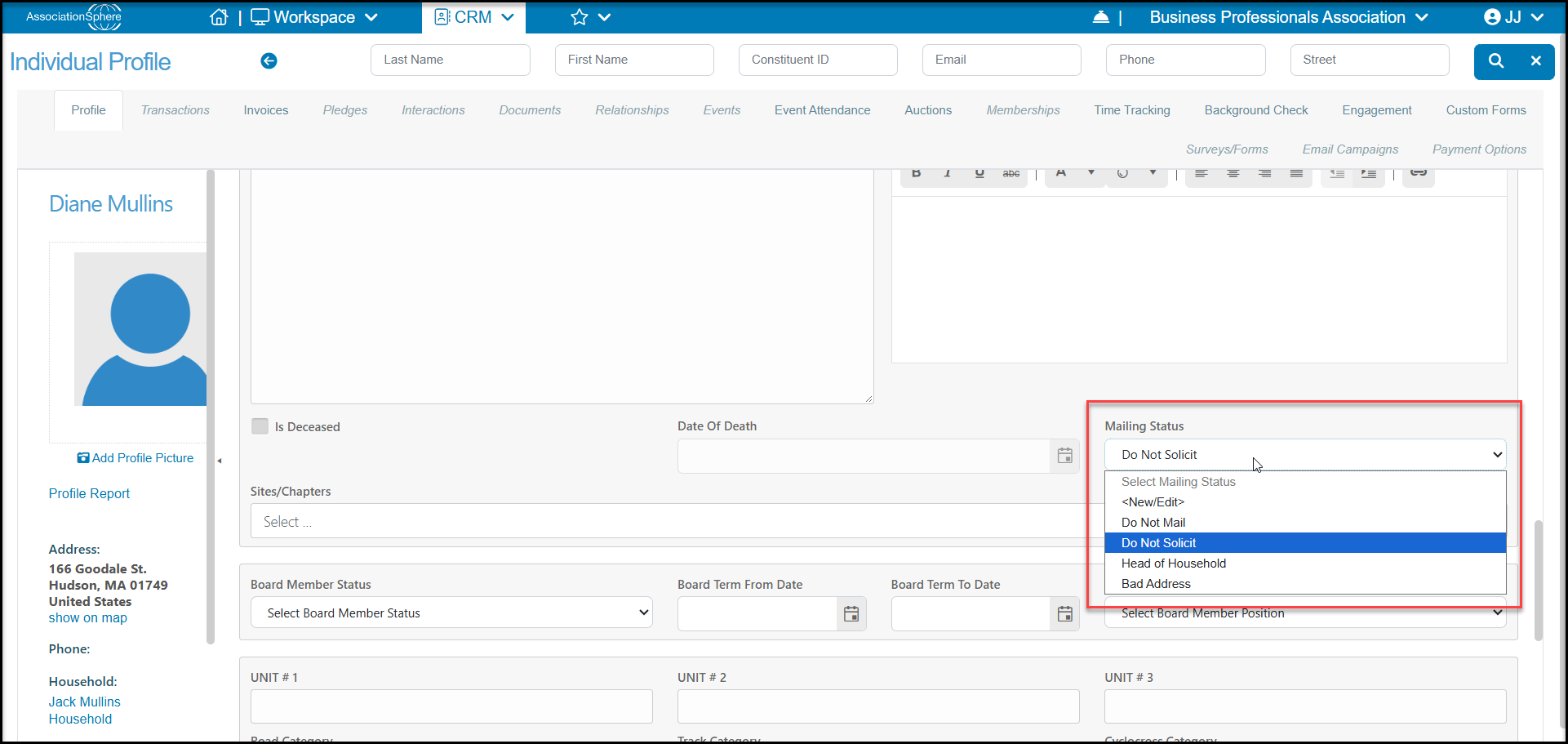Insert a link from the editor toolbar

click(1419, 173)
